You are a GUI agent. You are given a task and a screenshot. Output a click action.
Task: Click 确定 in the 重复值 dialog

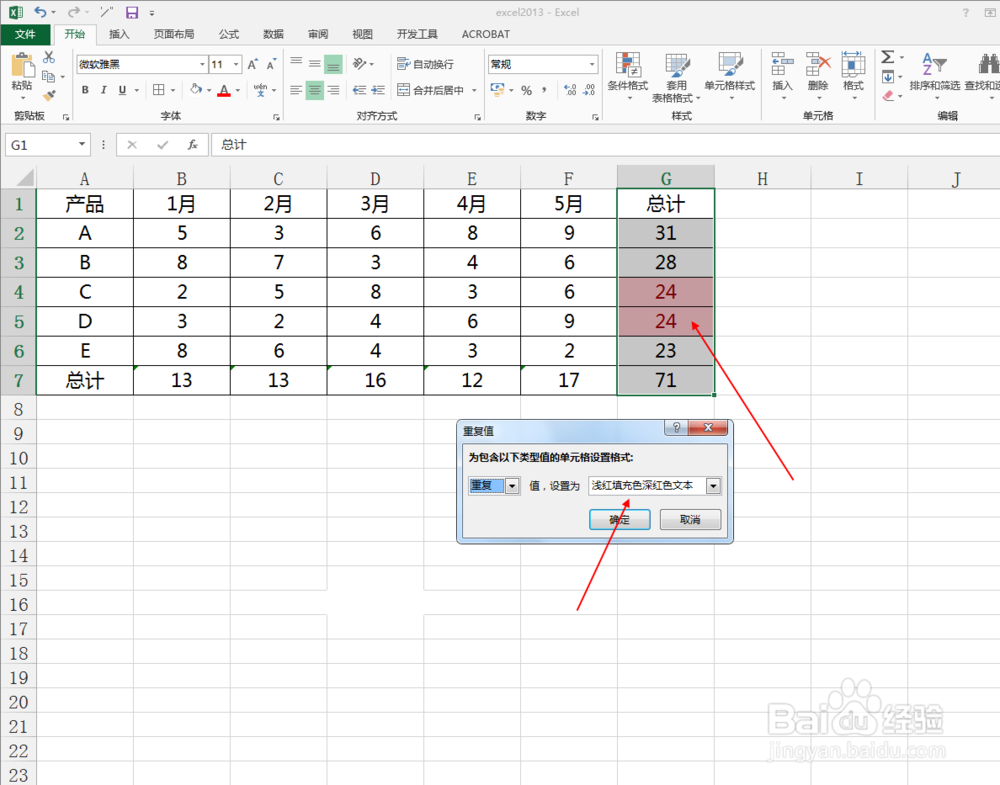pos(619,519)
